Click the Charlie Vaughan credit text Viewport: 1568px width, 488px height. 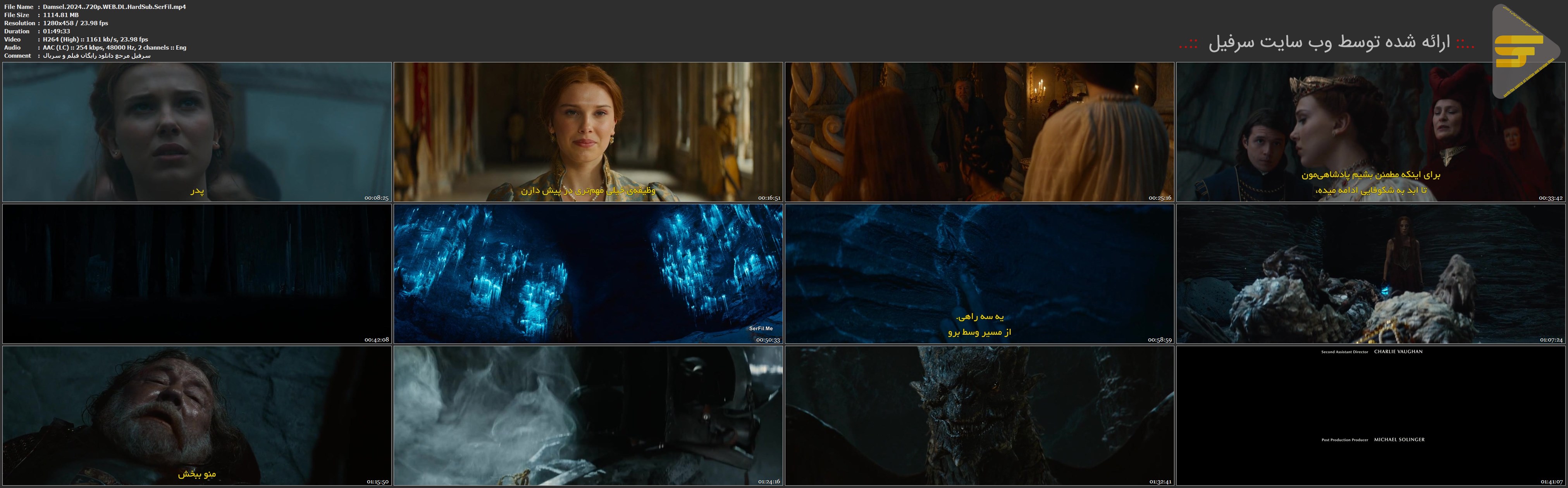pyautogui.click(x=1398, y=352)
